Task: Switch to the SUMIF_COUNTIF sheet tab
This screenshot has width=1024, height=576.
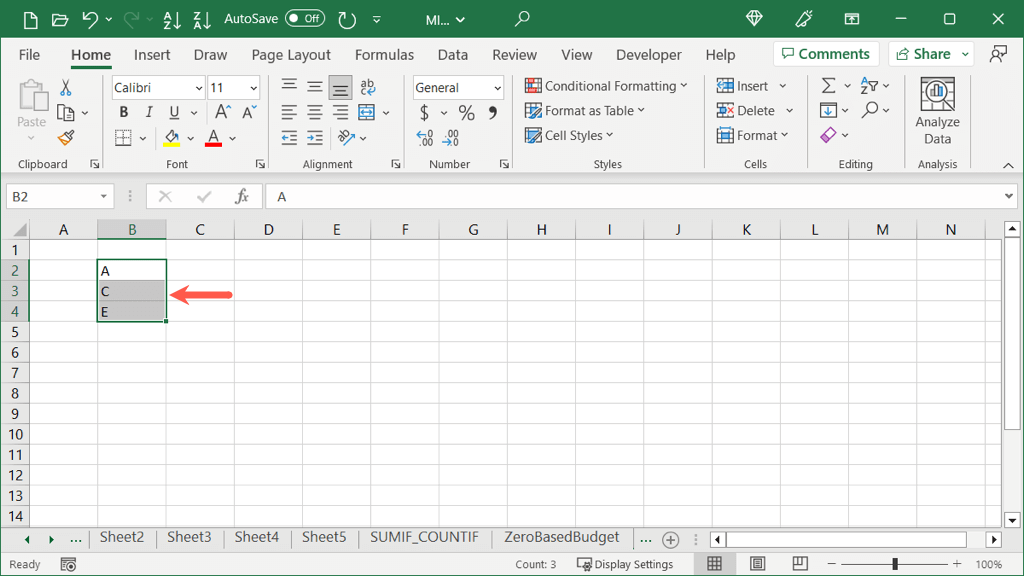Action: (x=424, y=538)
